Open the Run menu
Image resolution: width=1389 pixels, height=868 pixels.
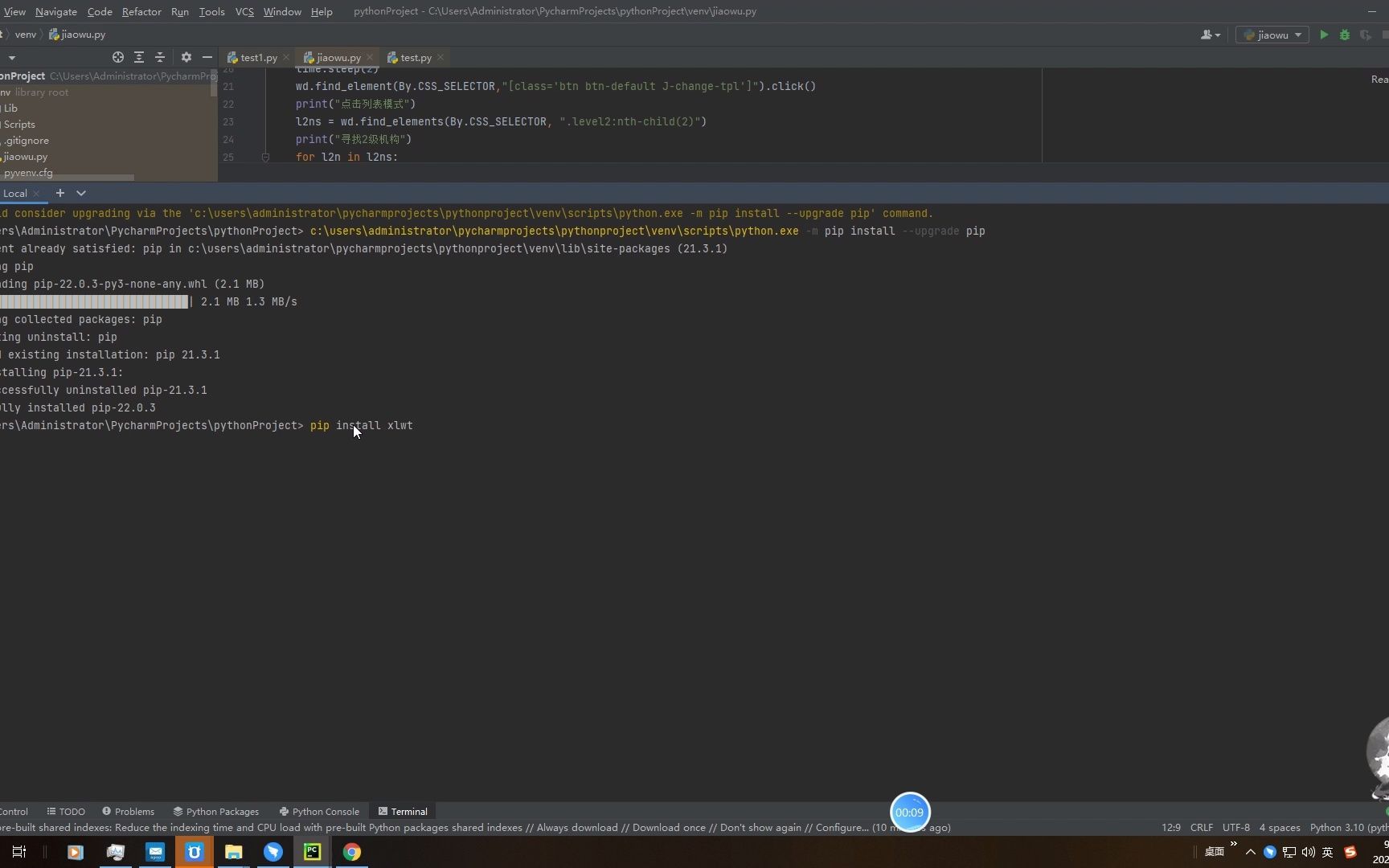pos(180,11)
